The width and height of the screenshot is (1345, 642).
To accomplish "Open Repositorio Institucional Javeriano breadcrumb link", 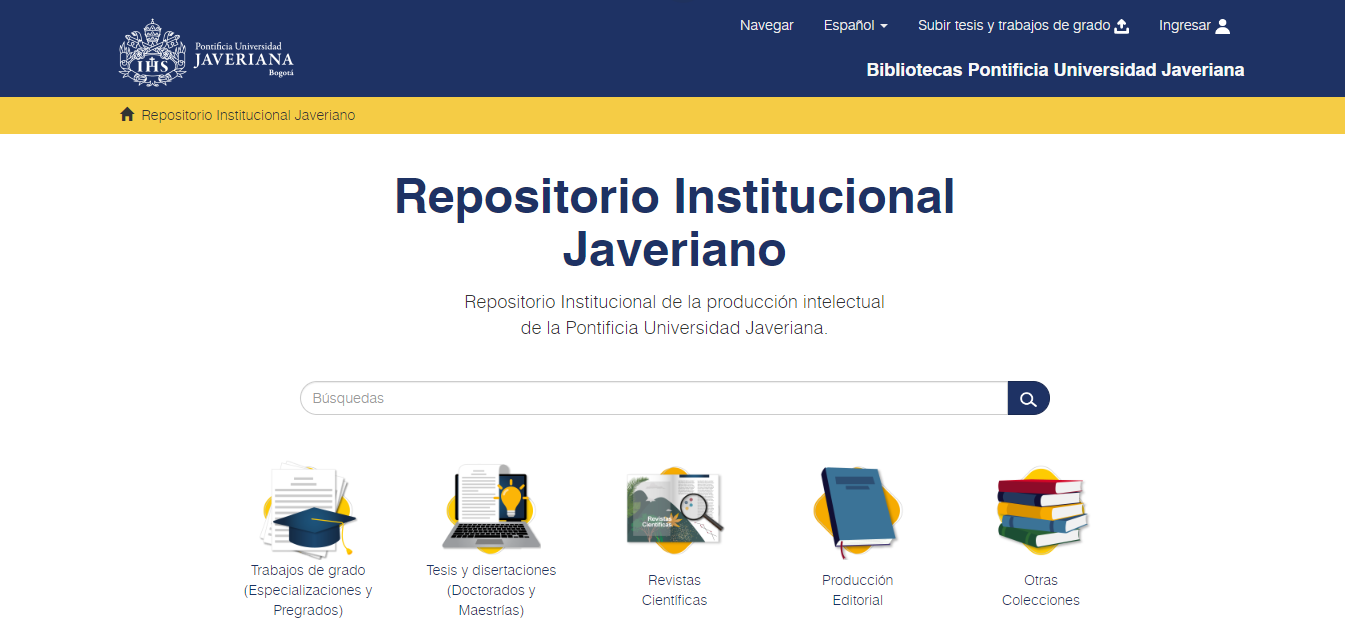I will pyautogui.click(x=248, y=115).
